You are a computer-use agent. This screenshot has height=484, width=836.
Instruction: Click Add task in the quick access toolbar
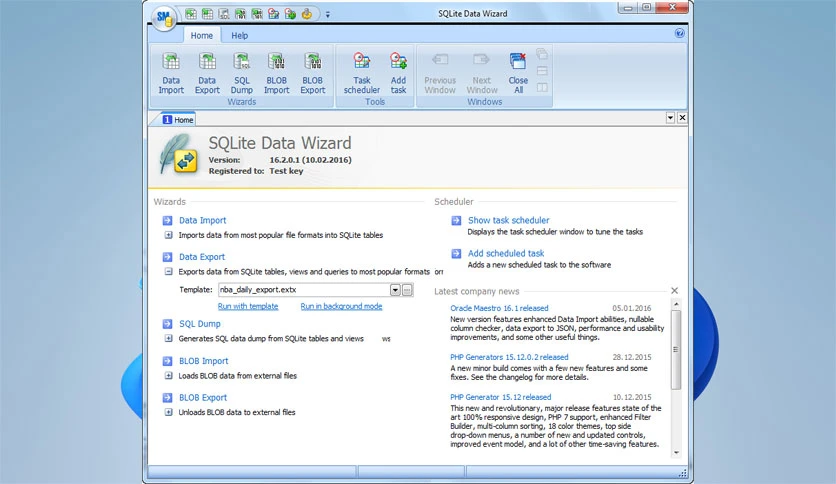point(290,14)
